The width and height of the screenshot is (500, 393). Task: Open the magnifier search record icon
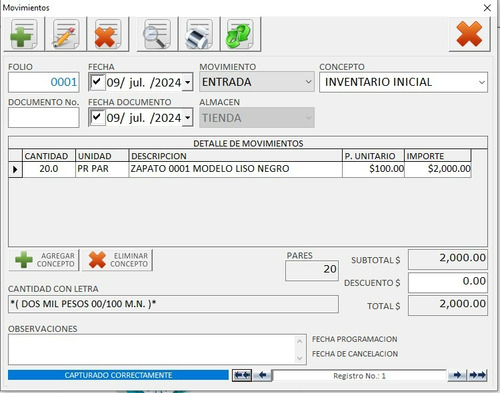point(157,34)
